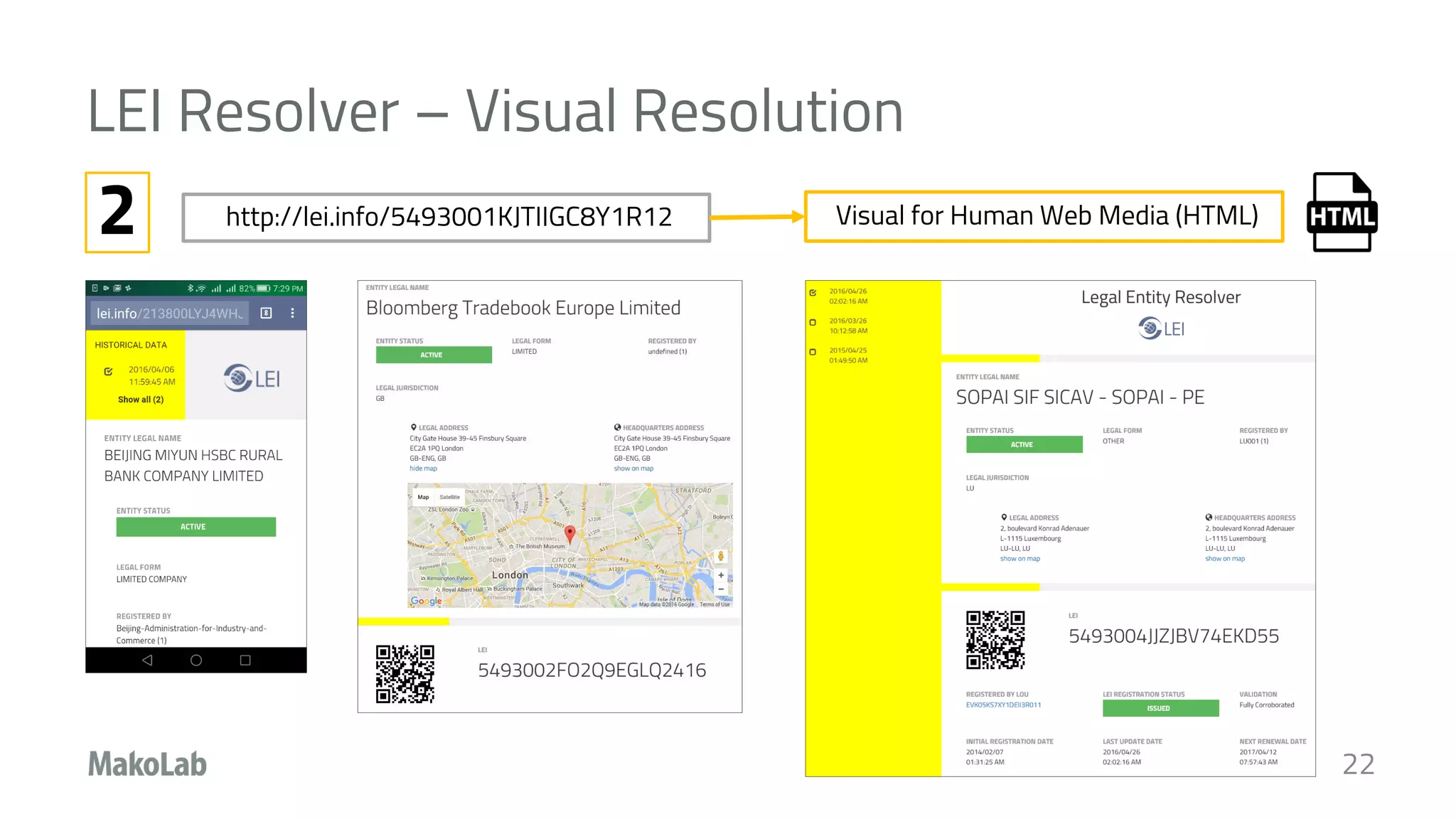This screenshot has height=819, width=1456.
Task: Click LIMITED COMPANY legal form text
Action: point(152,579)
